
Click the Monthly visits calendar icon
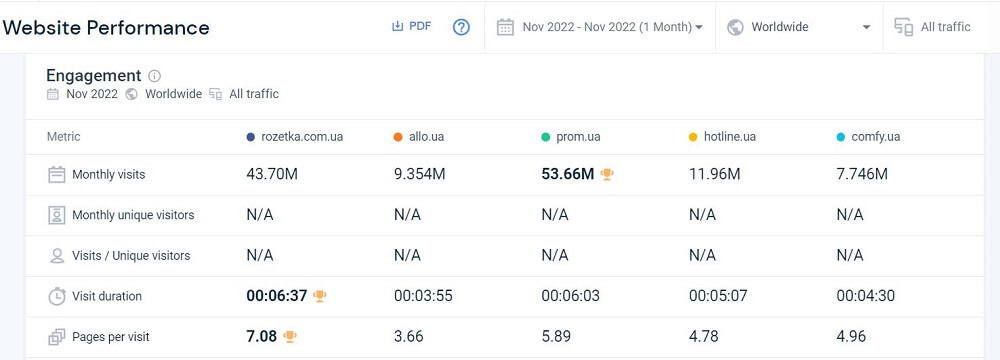tap(57, 174)
